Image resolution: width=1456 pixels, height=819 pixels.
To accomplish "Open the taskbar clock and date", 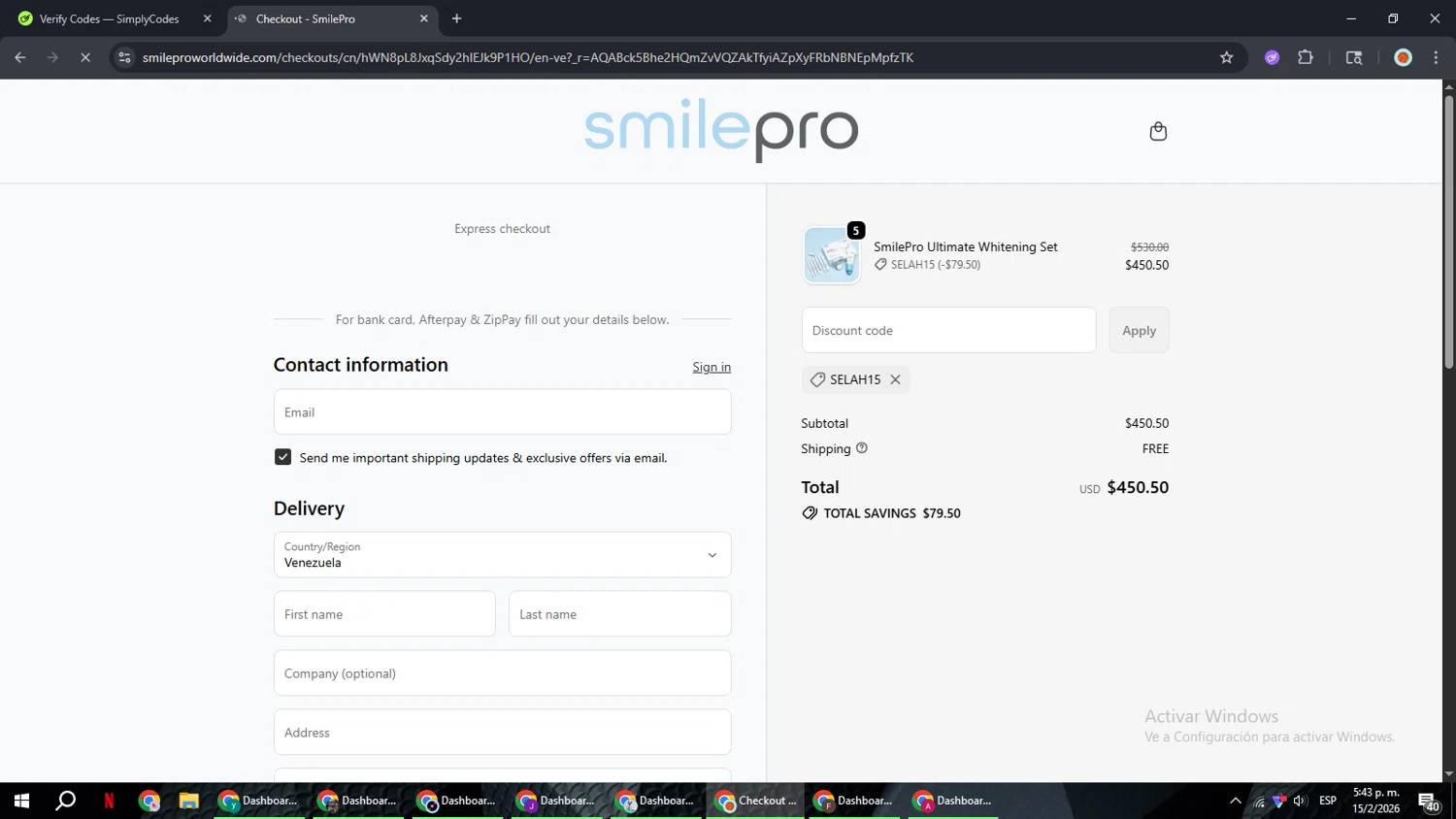I will [1376, 801].
